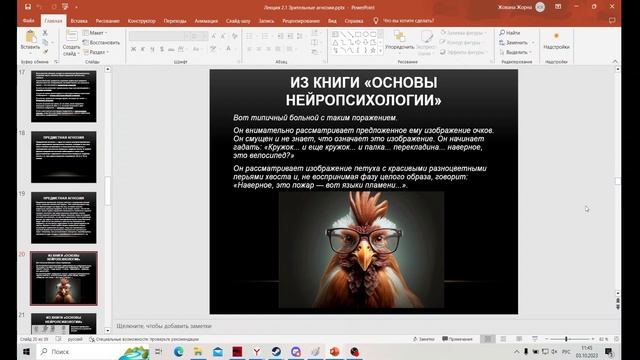The image size is (640, 360).
Task: Open Microsoft Edge from taskbar
Action: 178,351
